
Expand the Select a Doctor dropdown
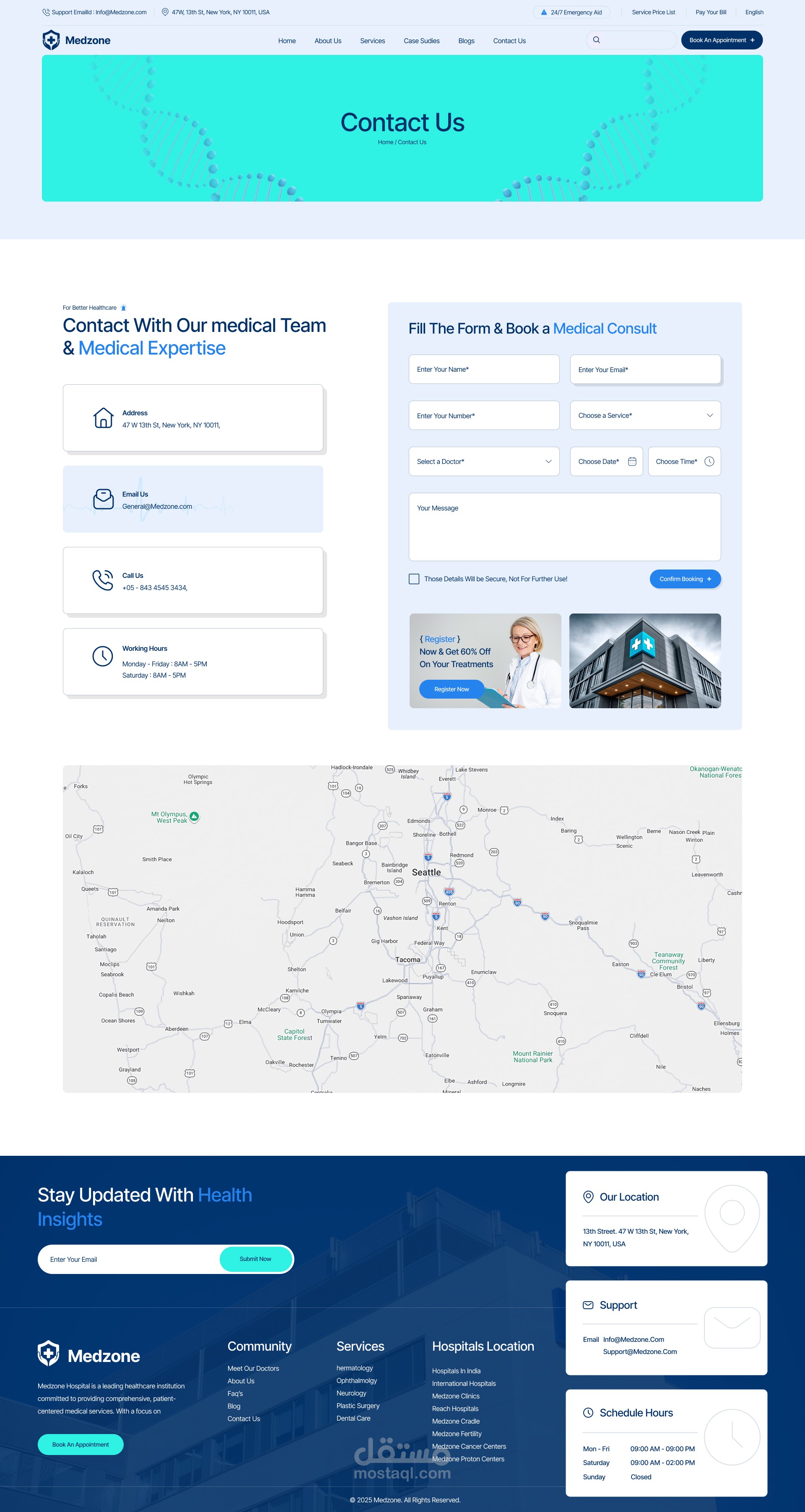pyautogui.click(x=484, y=461)
